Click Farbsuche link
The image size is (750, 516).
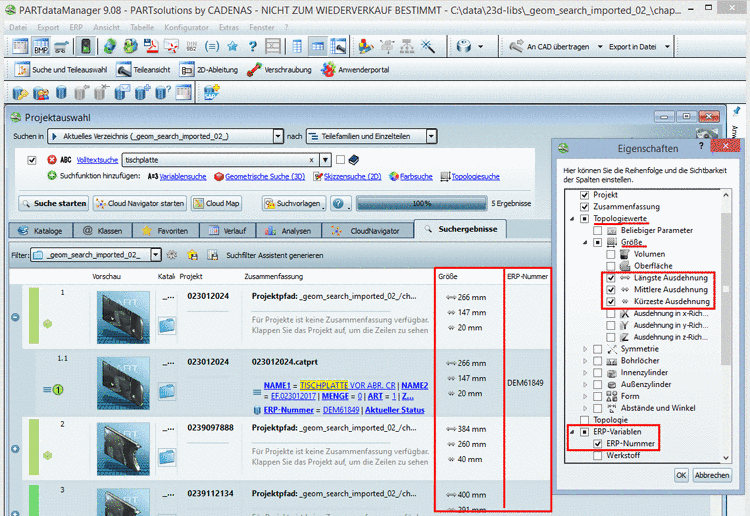tap(416, 176)
